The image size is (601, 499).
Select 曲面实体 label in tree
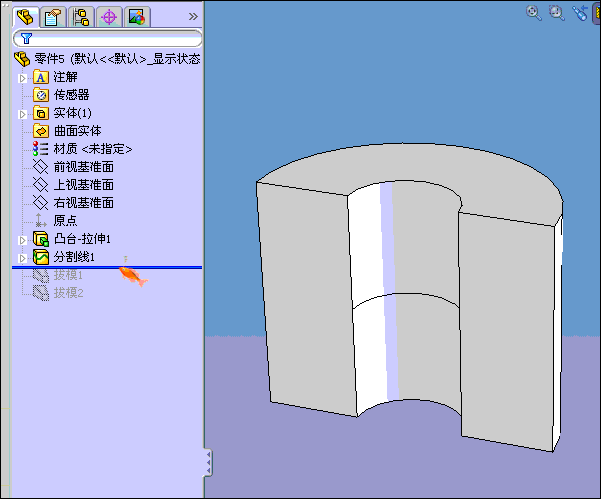point(77,131)
